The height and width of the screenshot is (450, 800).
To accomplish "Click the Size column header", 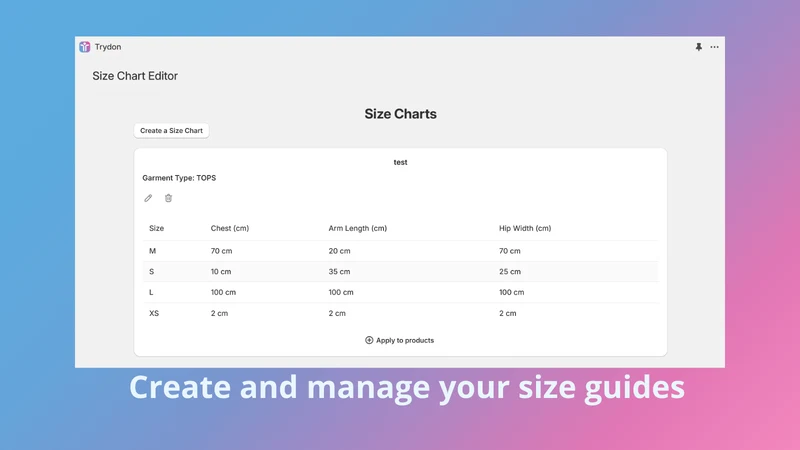I will tap(156, 228).
